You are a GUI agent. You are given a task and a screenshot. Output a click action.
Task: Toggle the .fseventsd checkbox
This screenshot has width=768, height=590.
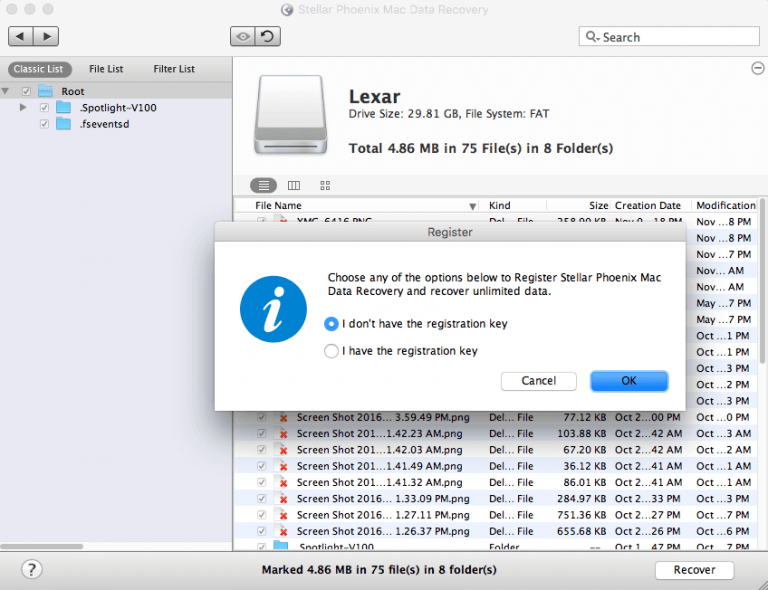click(x=44, y=124)
